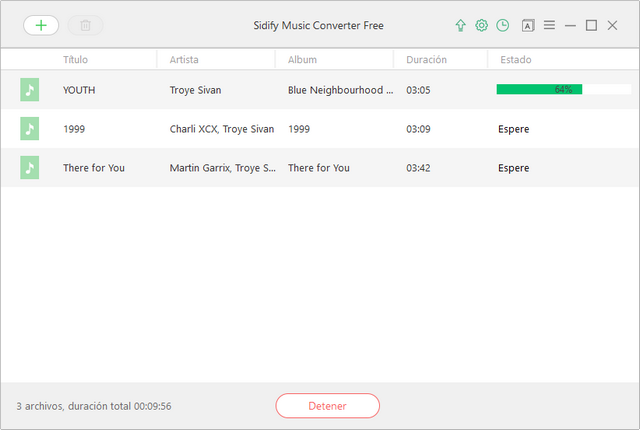
Task: Sort by the Título column header
Action: pyautogui.click(x=76, y=60)
